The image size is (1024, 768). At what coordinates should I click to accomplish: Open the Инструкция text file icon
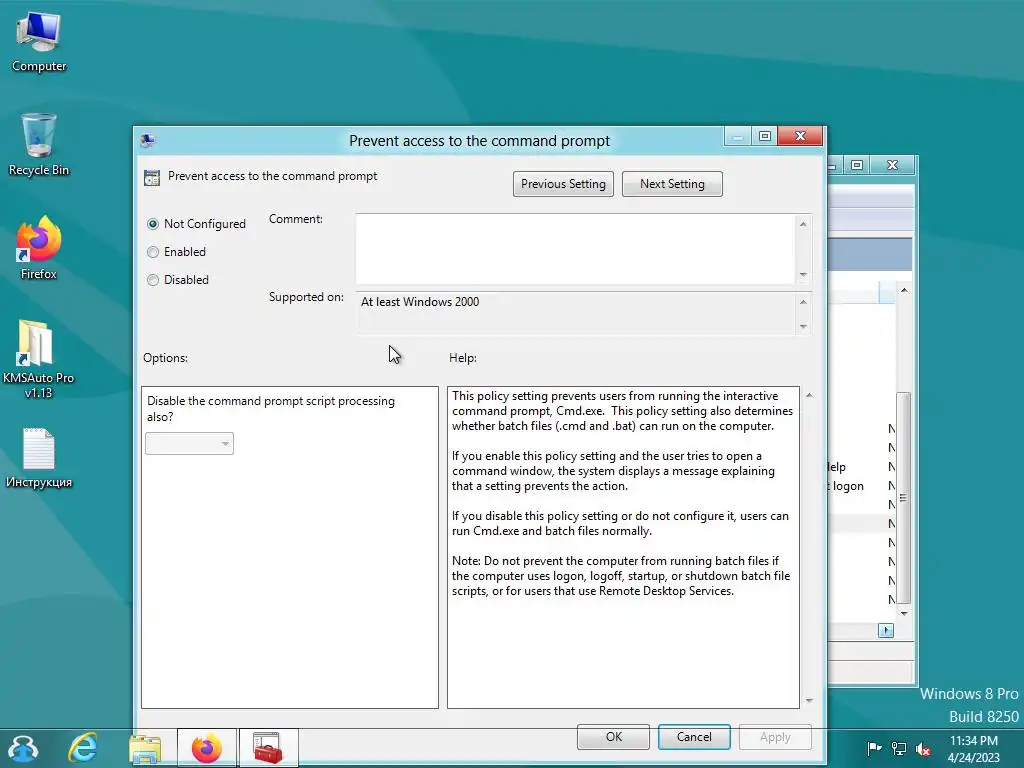pos(39,457)
